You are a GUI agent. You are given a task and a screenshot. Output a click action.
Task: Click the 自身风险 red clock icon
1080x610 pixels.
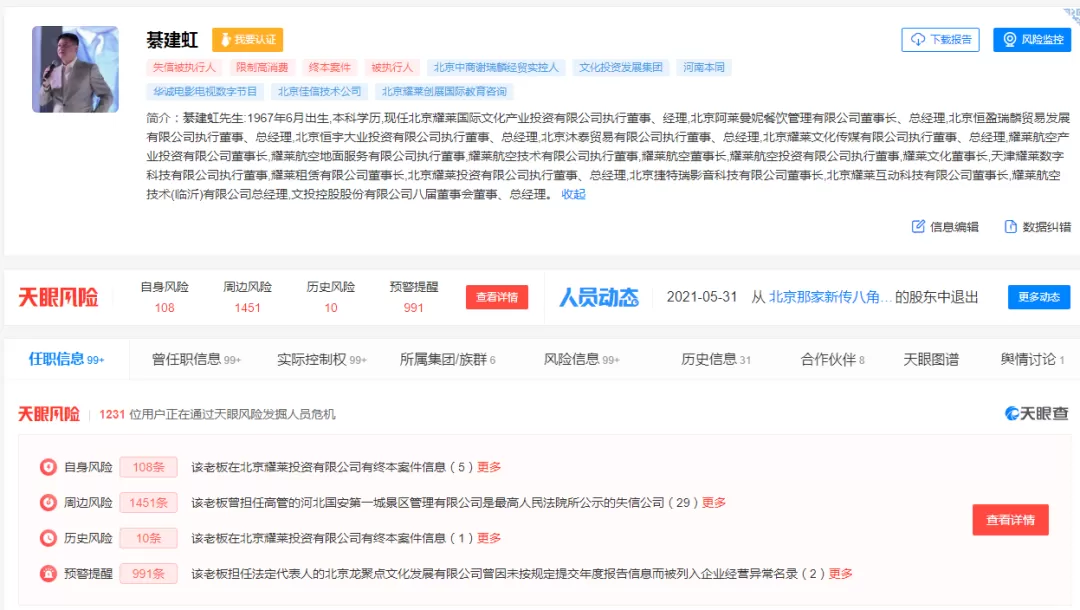[48, 467]
